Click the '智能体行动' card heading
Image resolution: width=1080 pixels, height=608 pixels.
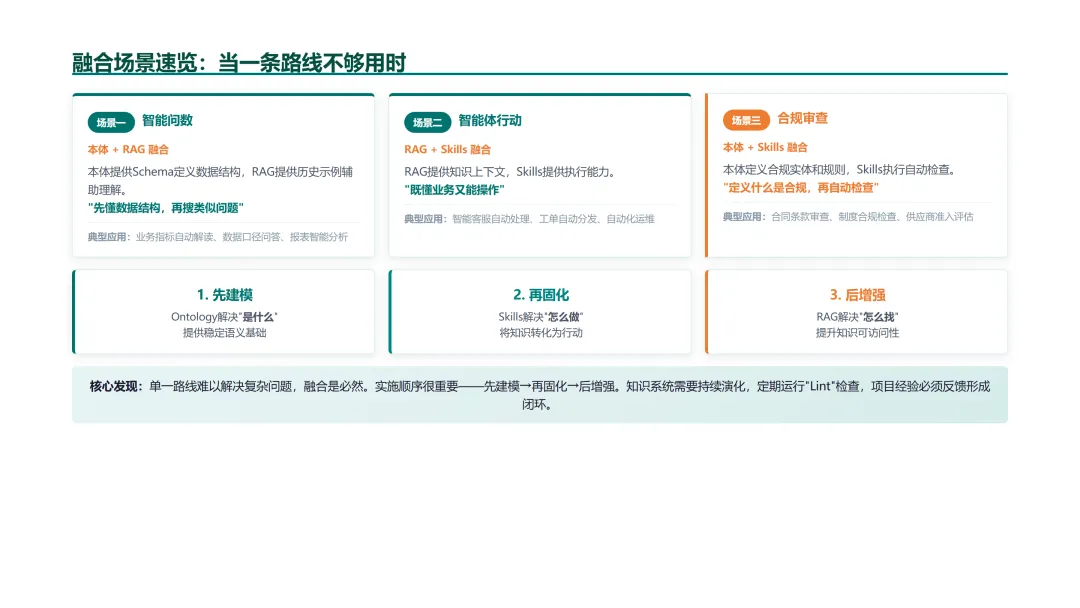coord(490,120)
